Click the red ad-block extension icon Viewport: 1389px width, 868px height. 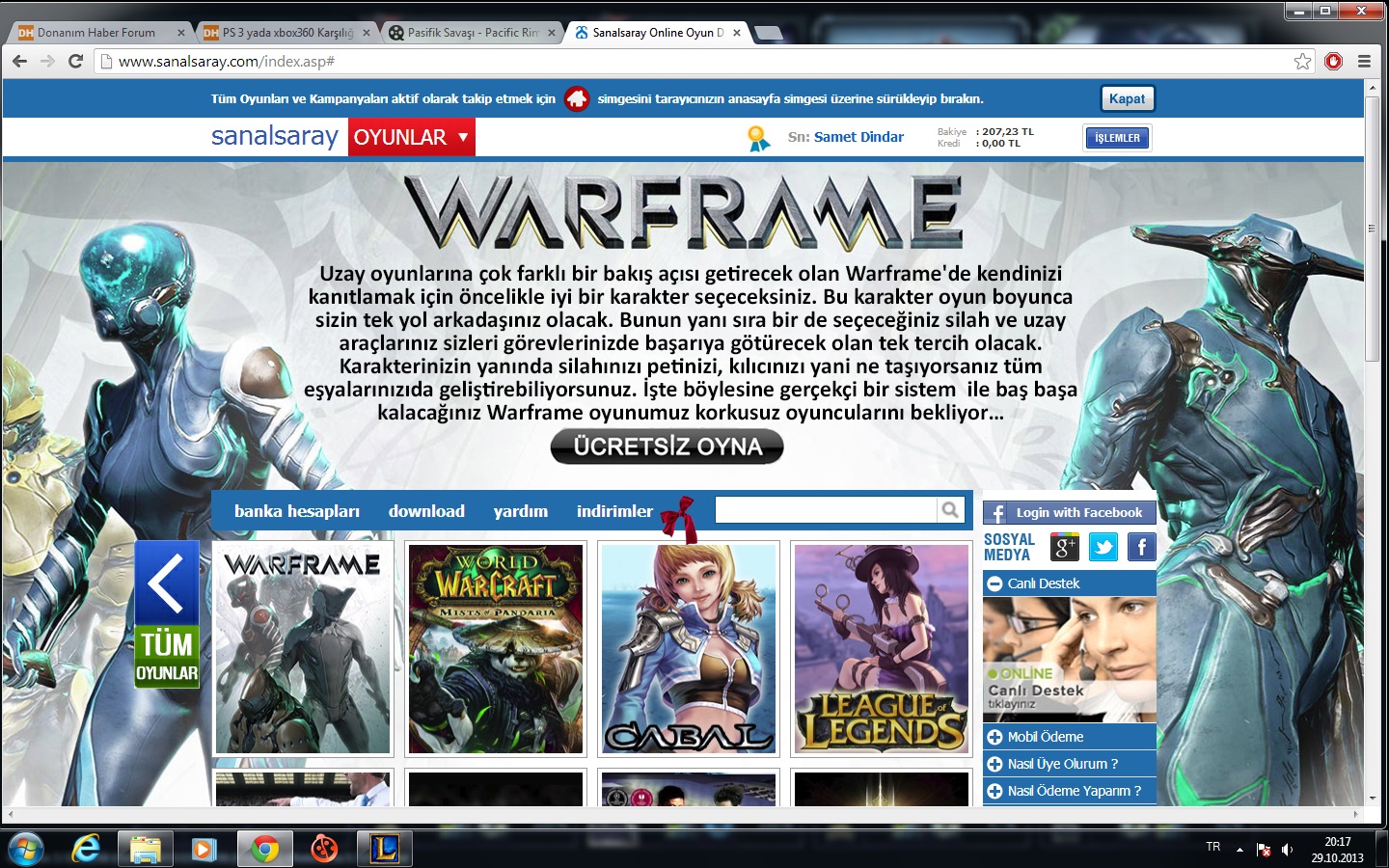1333,61
